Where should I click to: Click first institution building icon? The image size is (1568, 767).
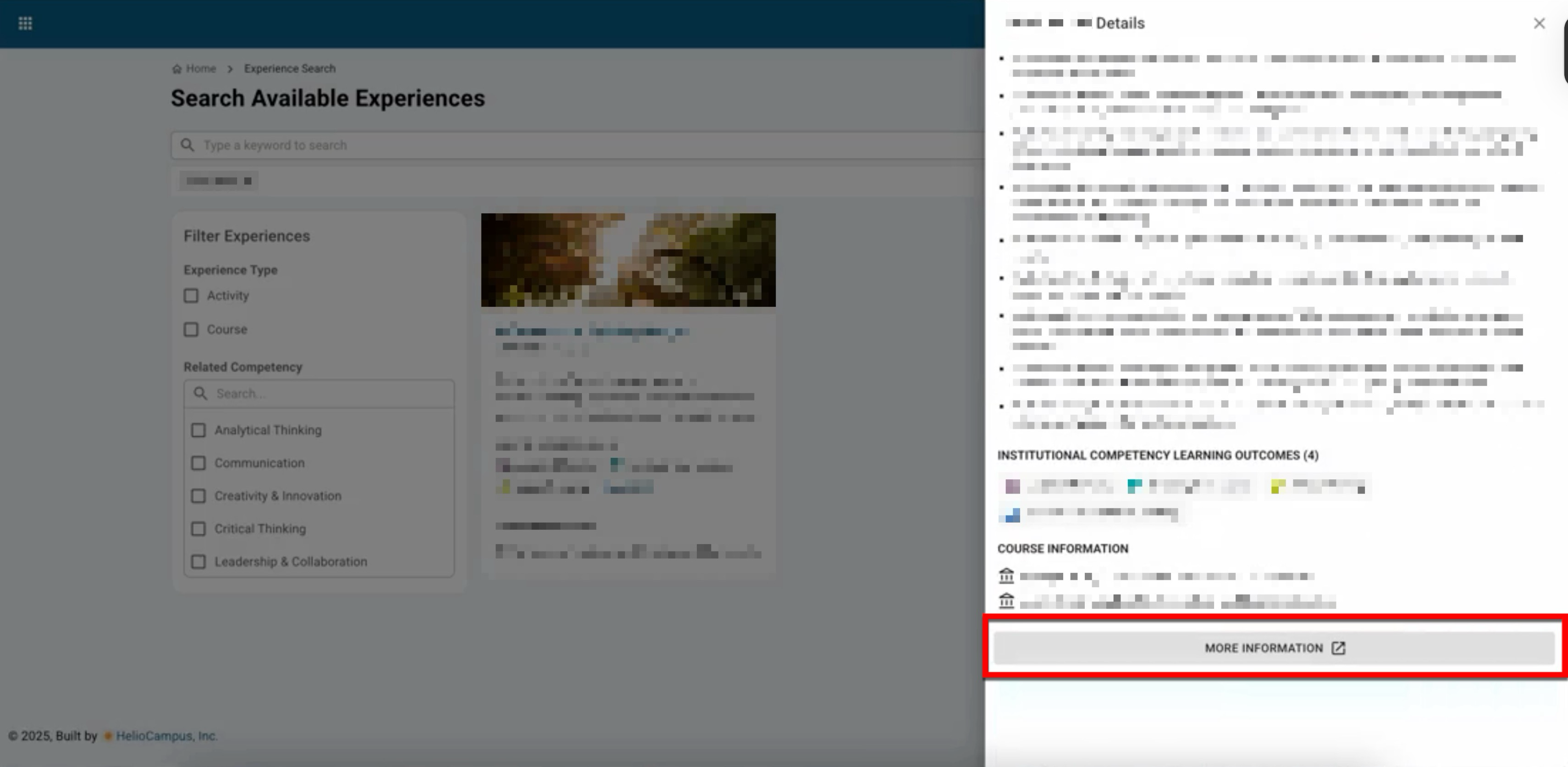click(x=1006, y=576)
